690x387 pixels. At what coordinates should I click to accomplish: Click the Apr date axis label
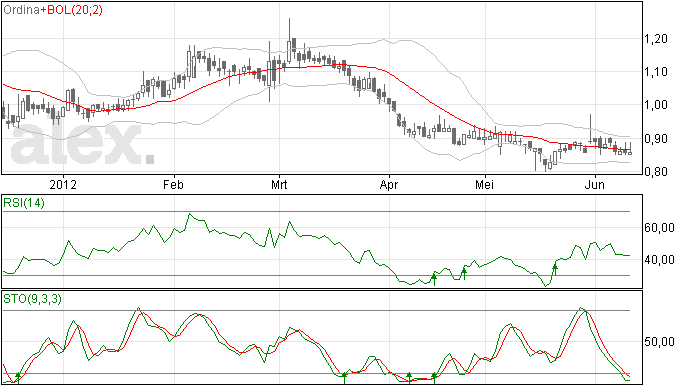(389, 184)
